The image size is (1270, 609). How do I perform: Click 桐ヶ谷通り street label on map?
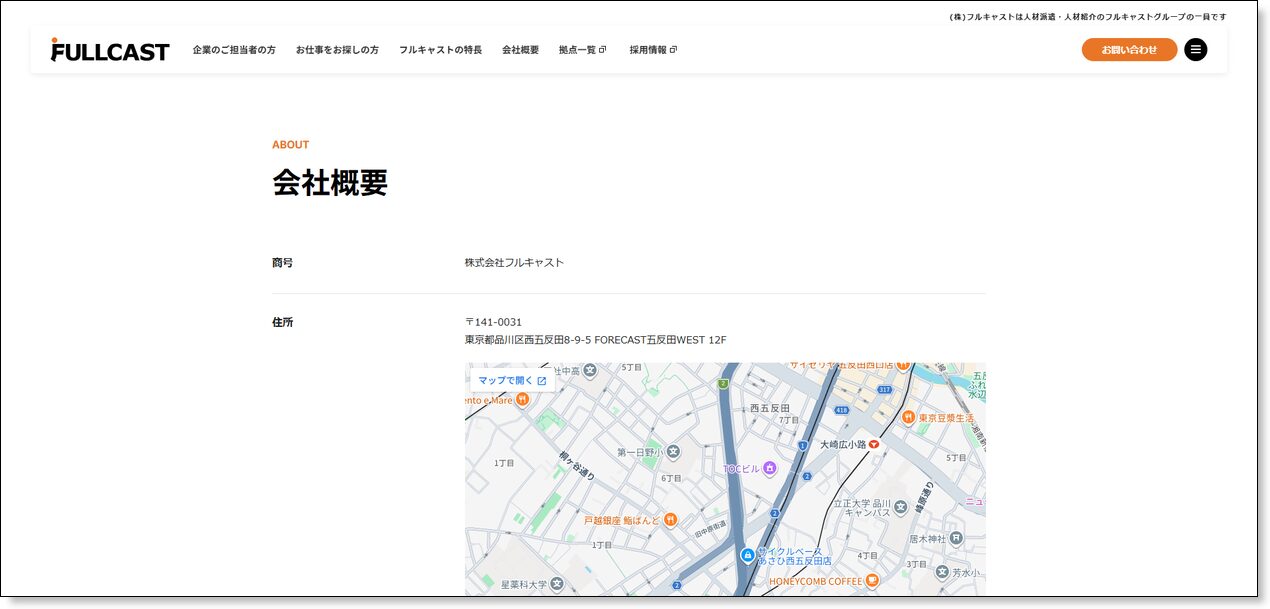[577, 465]
